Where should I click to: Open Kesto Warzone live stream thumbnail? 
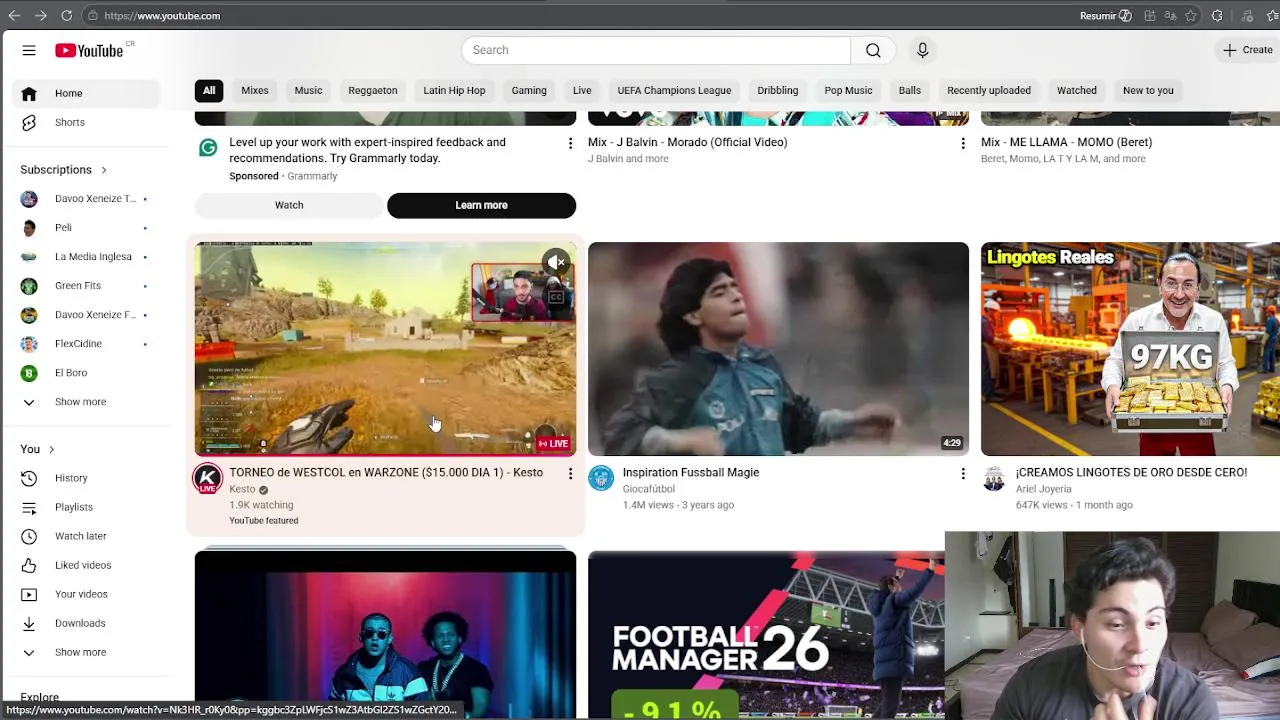[x=385, y=349]
